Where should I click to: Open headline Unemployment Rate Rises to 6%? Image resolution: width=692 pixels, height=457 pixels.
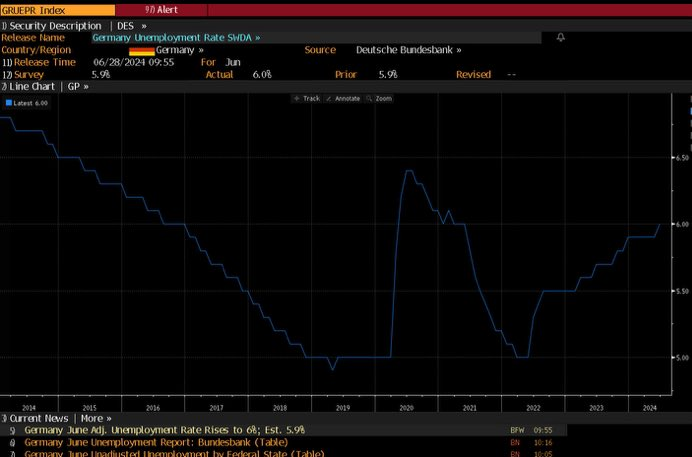tap(165, 430)
